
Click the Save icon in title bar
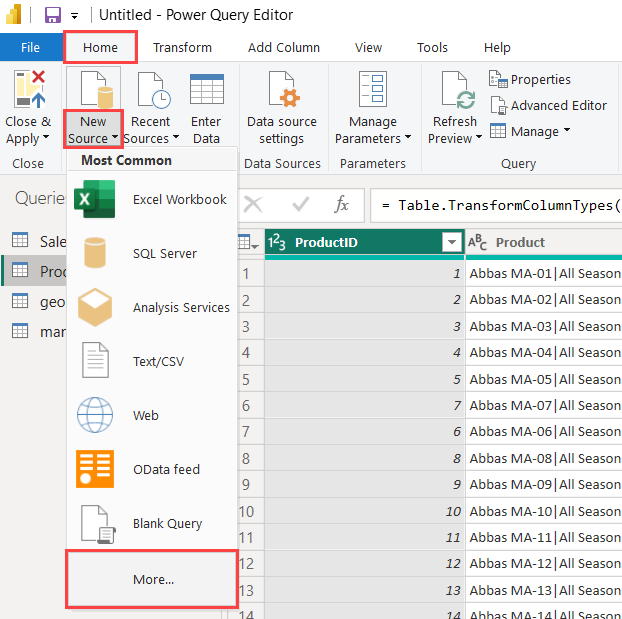pos(53,15)
